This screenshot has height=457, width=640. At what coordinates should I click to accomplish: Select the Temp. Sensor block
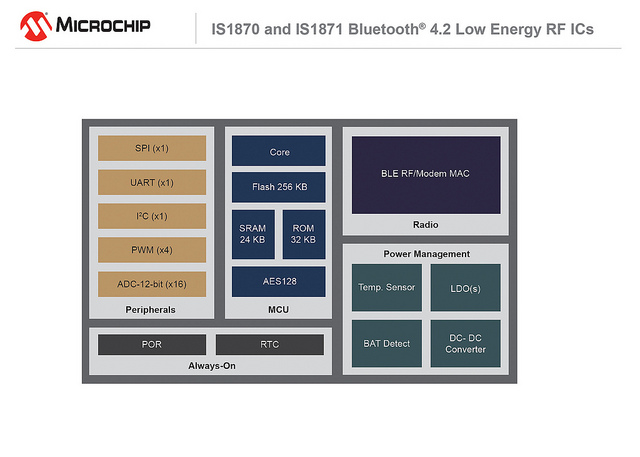click(385, 288)
